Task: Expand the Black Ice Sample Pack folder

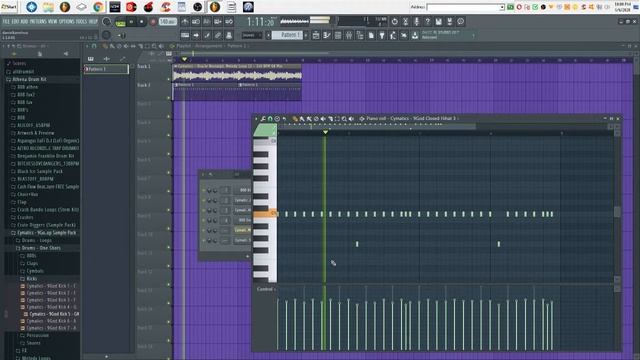Action: click(40, 171)
